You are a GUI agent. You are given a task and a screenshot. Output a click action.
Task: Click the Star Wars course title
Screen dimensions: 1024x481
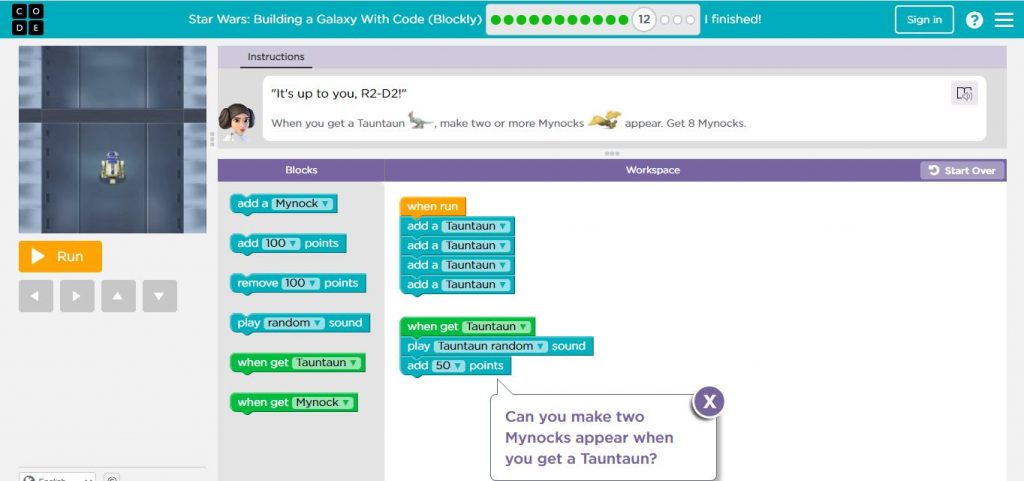tap(335, 20)
